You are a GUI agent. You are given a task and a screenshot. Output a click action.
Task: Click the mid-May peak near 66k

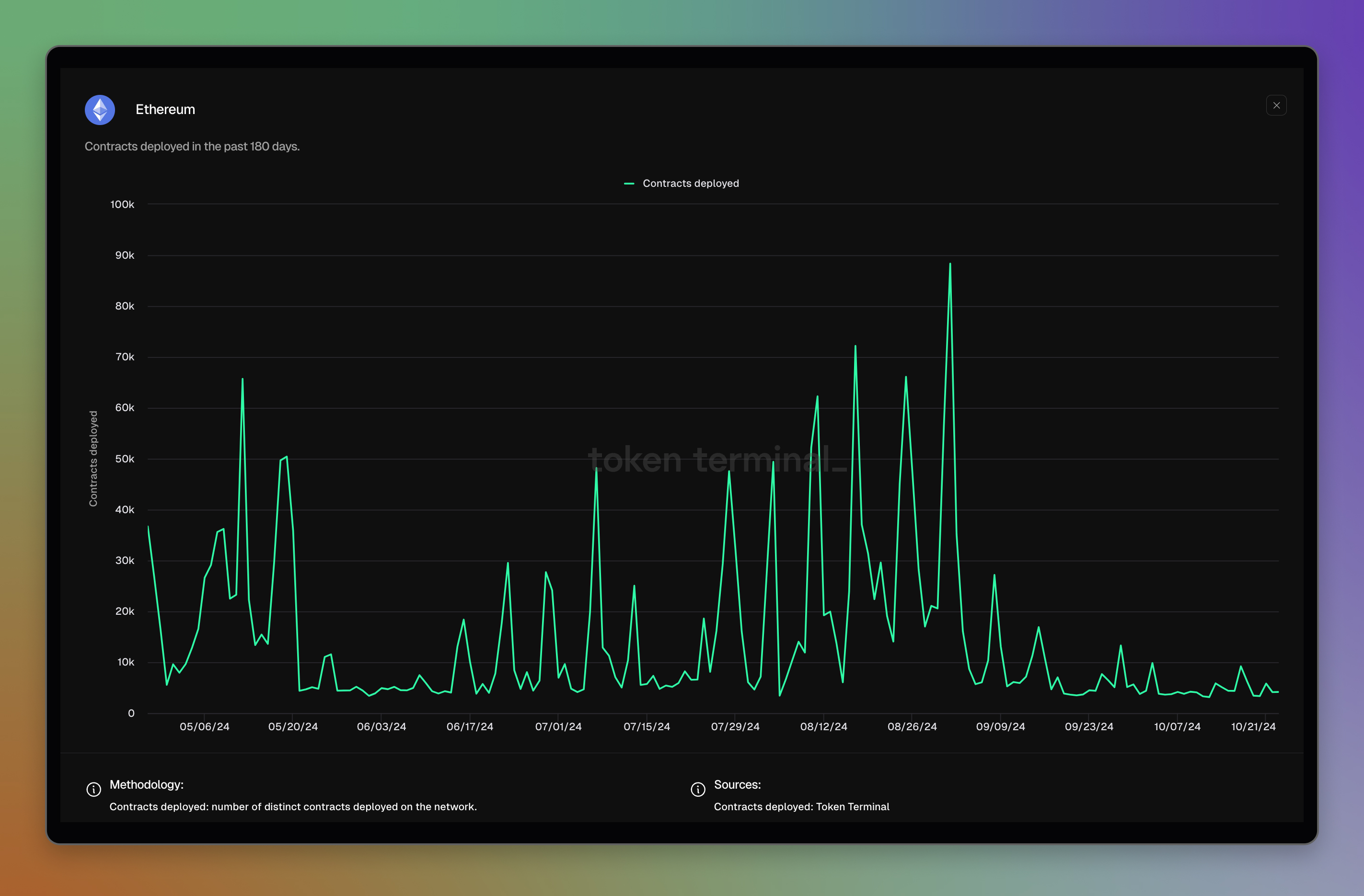pyautogui.click(x=243, y=379)
